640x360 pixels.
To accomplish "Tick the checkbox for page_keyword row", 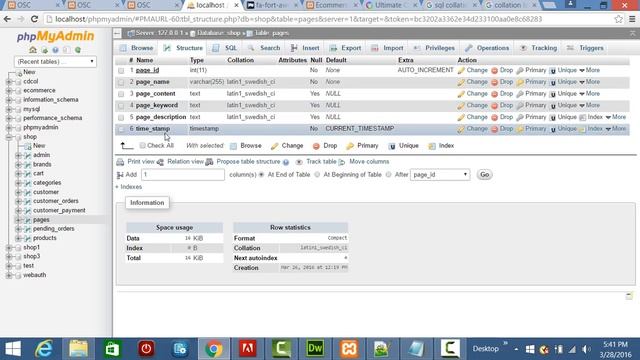I will pyautogui.click(x=121, y=106).
